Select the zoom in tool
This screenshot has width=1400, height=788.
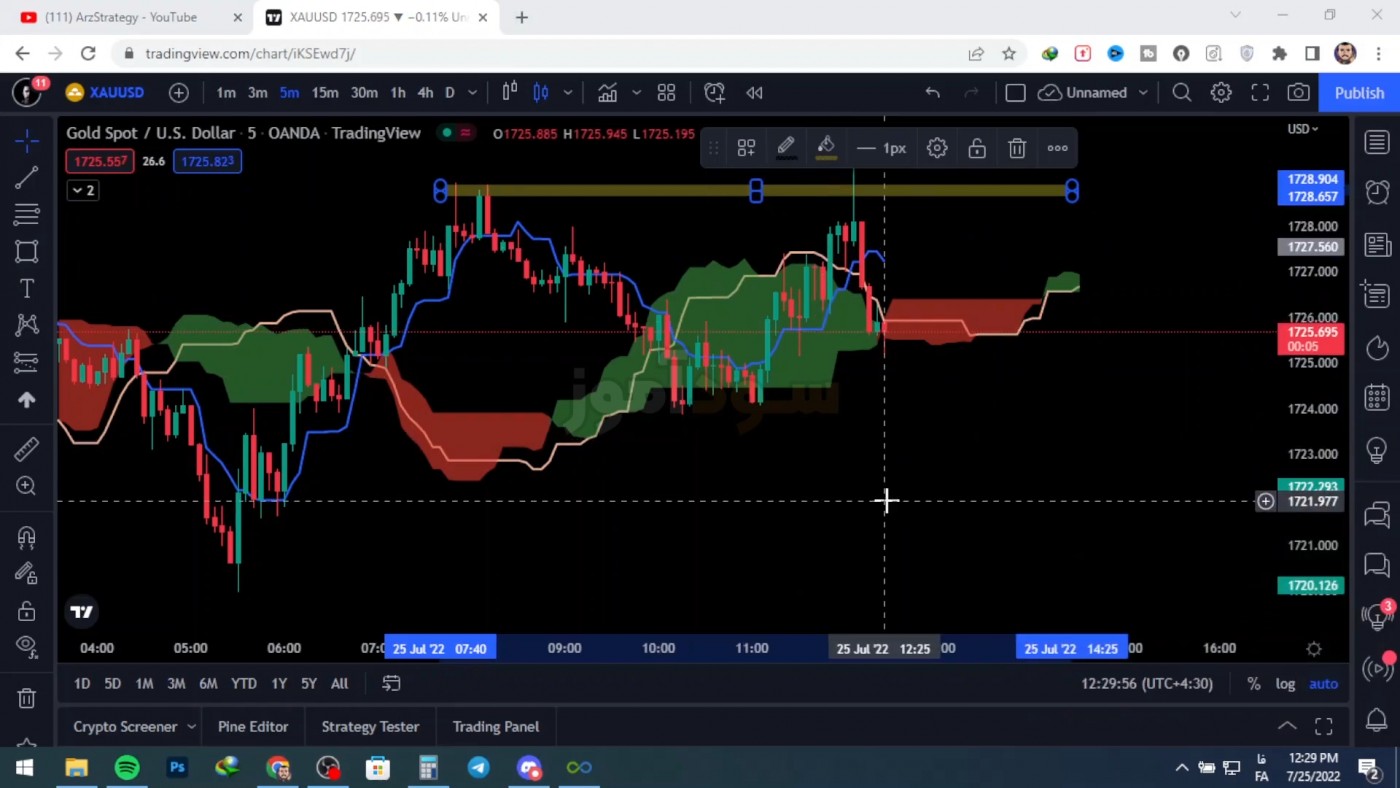click(27, 486)
